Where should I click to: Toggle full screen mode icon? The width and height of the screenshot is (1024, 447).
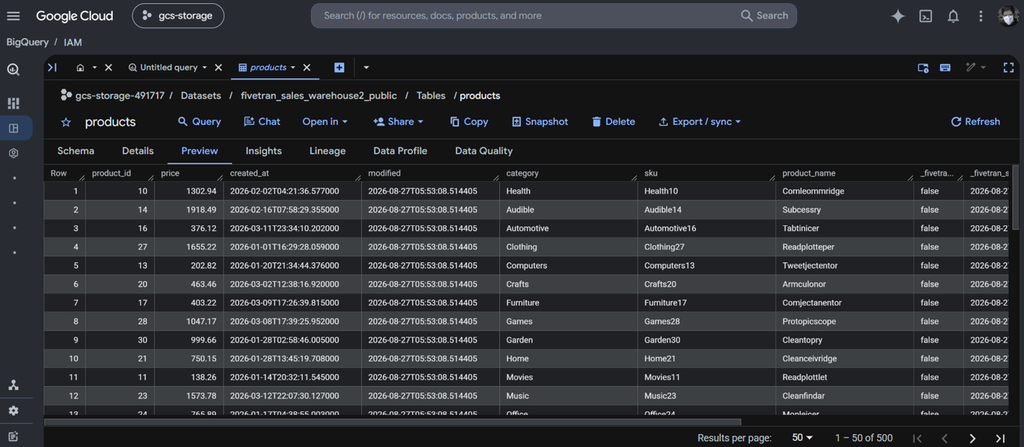(x=1008, y=67)
